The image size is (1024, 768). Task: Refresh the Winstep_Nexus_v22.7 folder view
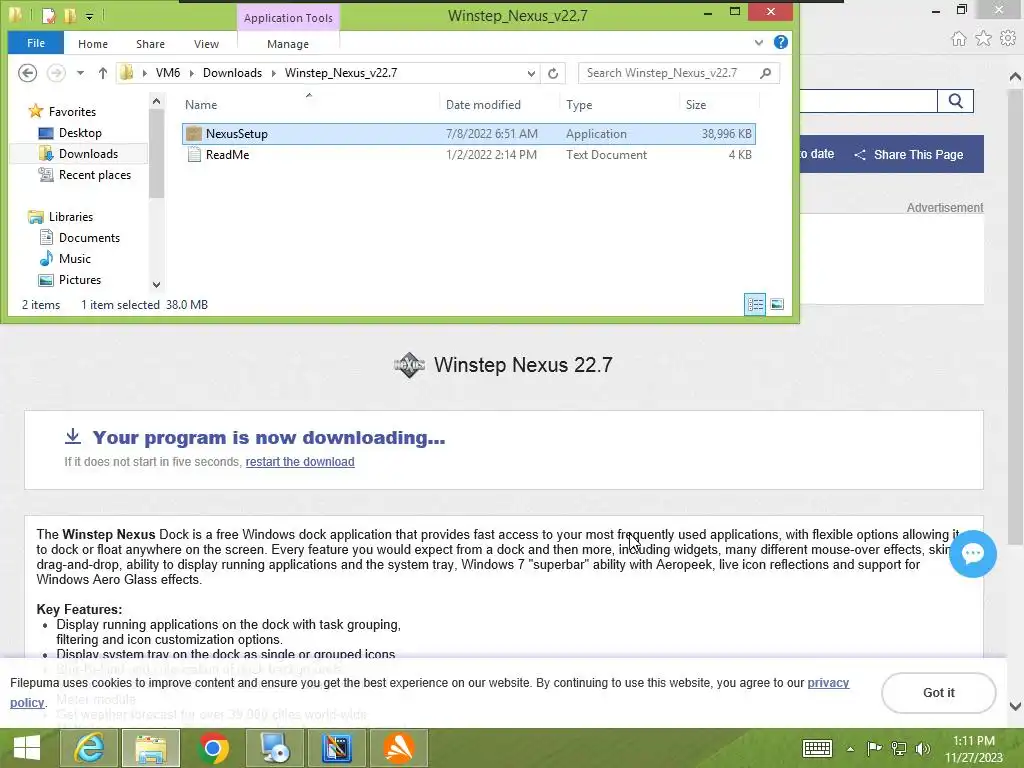pos(553,73)
